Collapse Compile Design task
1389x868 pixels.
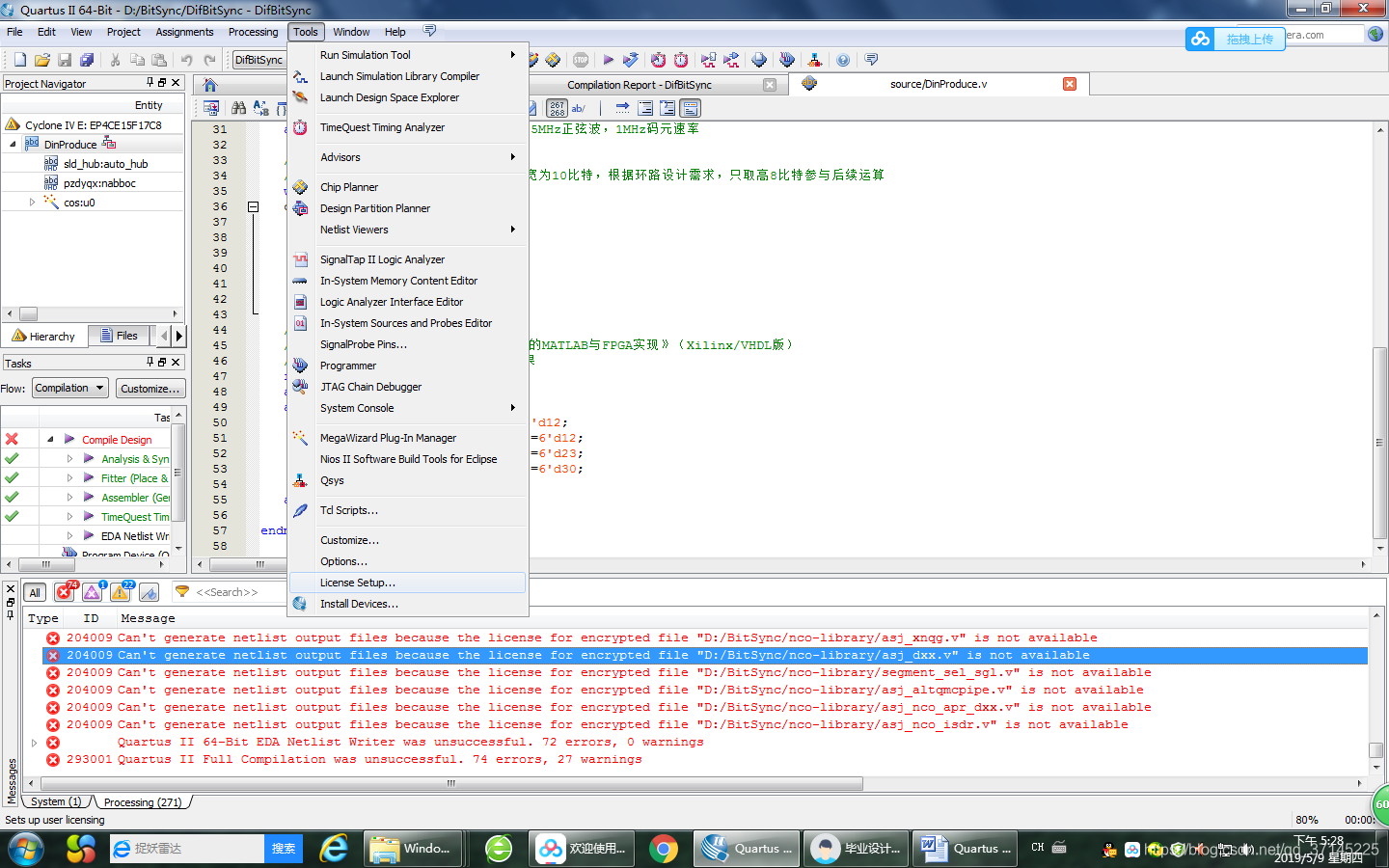point(50,439)
